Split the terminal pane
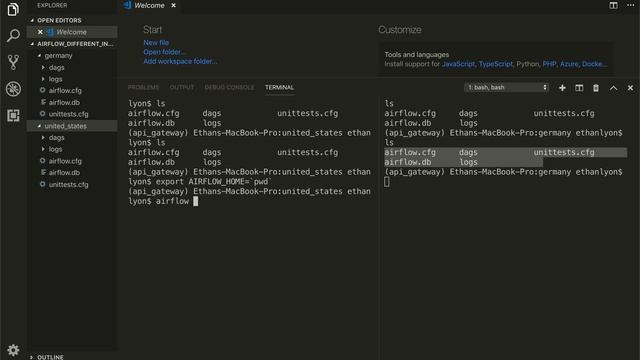 pos(579,88)
